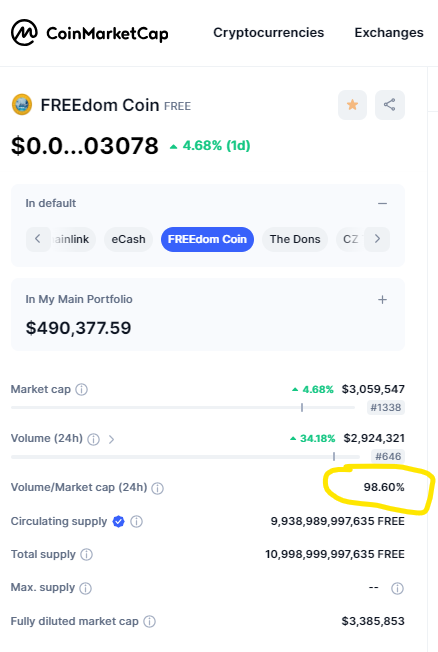The image size is (438, 652).
Task: Click the $0.0...03078 price
Action: 85,146
